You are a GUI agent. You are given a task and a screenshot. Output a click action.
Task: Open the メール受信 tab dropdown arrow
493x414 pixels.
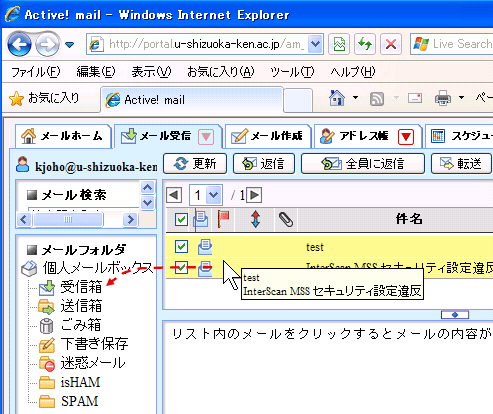(206, 137)
